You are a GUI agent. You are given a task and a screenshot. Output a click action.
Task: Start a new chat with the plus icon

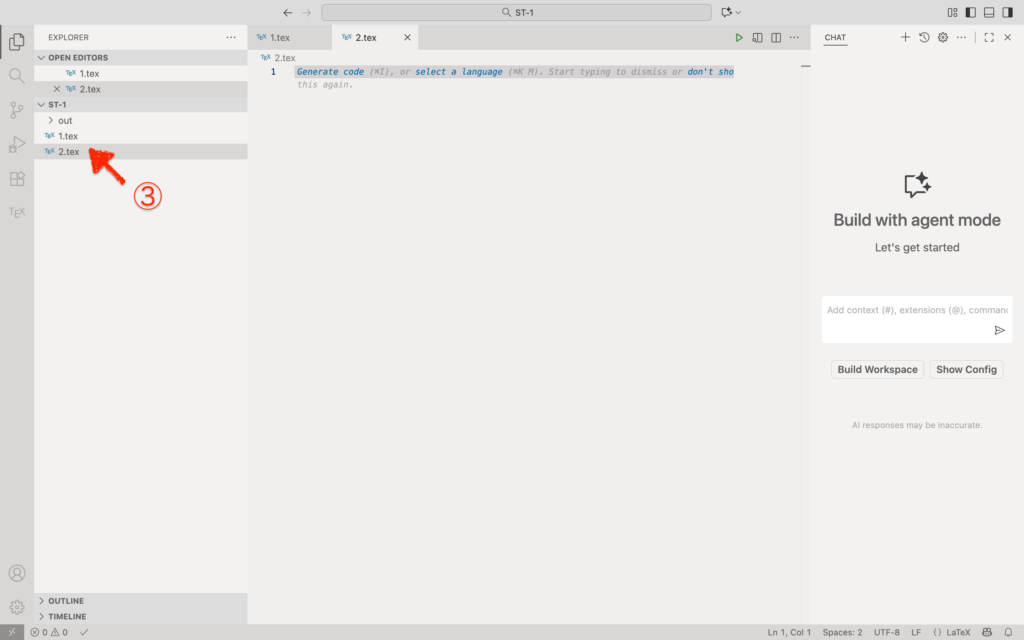click(x=905, y=37)
